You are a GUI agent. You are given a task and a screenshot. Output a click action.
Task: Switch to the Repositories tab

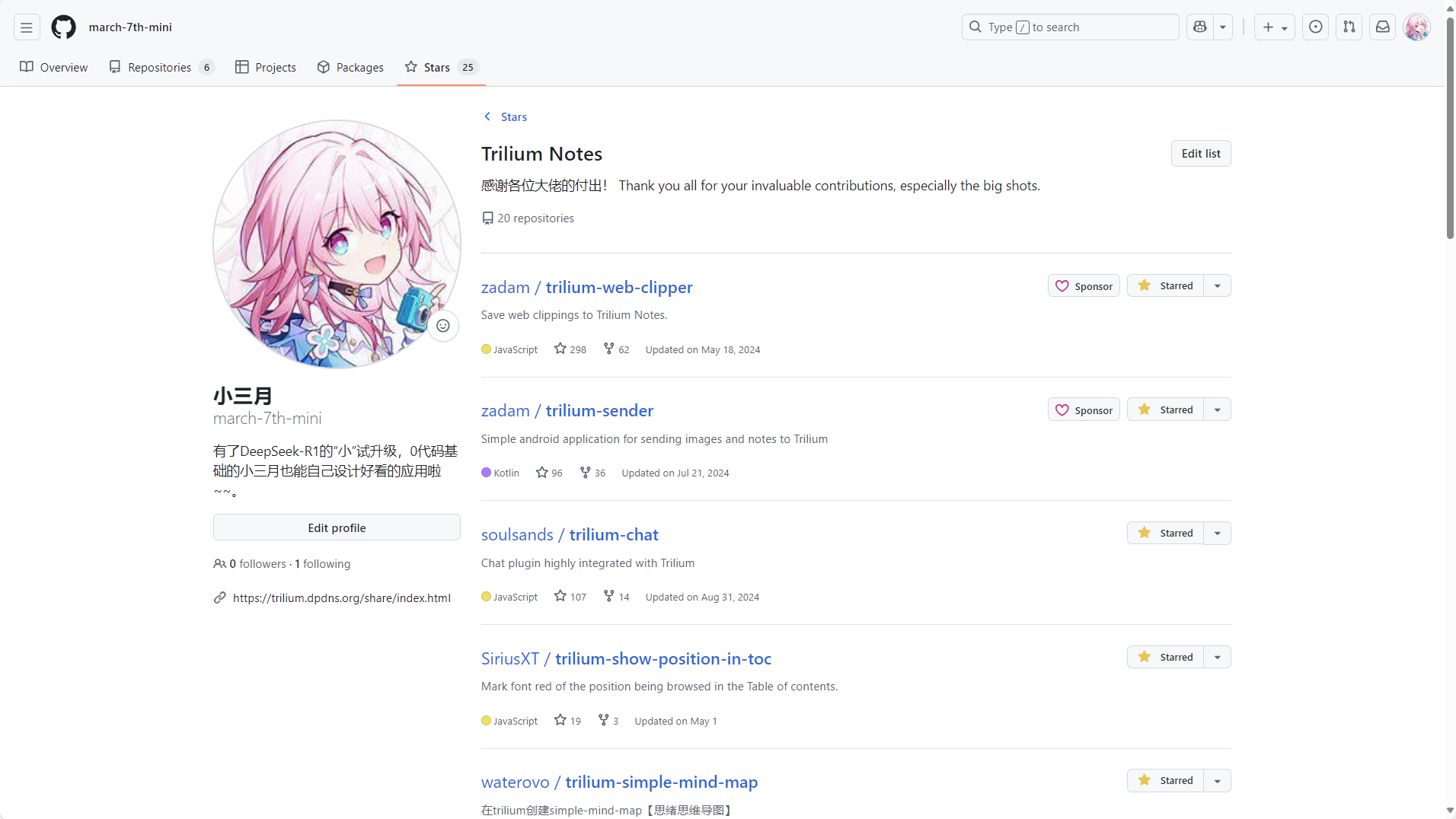coord(161,68)
